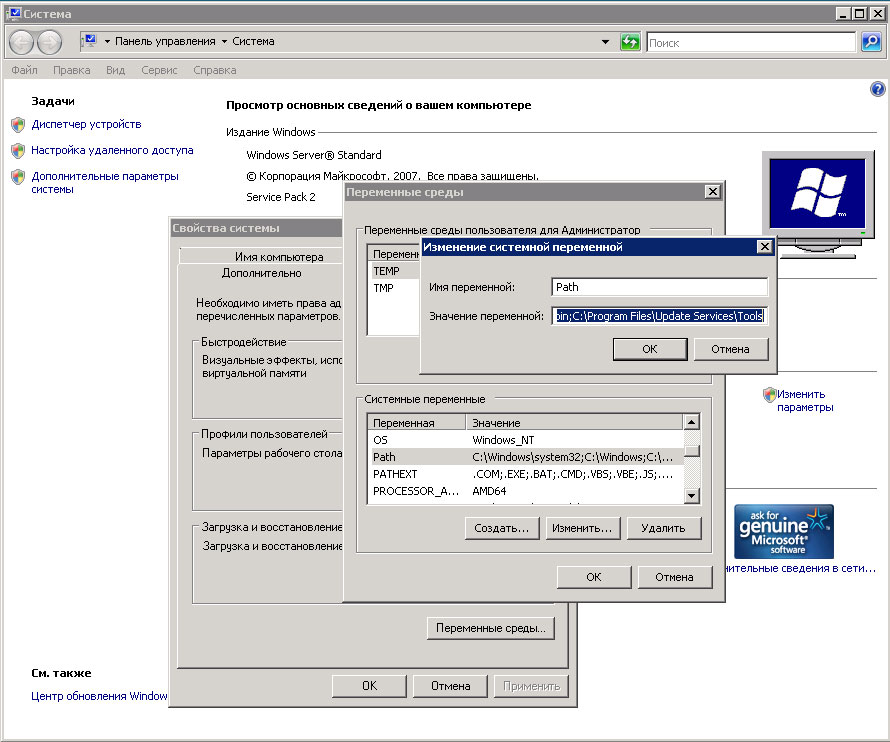Screen dimensions: 890x742
Task: Open Настройка удаленного доступа link
Action: (x=112, y=150)
